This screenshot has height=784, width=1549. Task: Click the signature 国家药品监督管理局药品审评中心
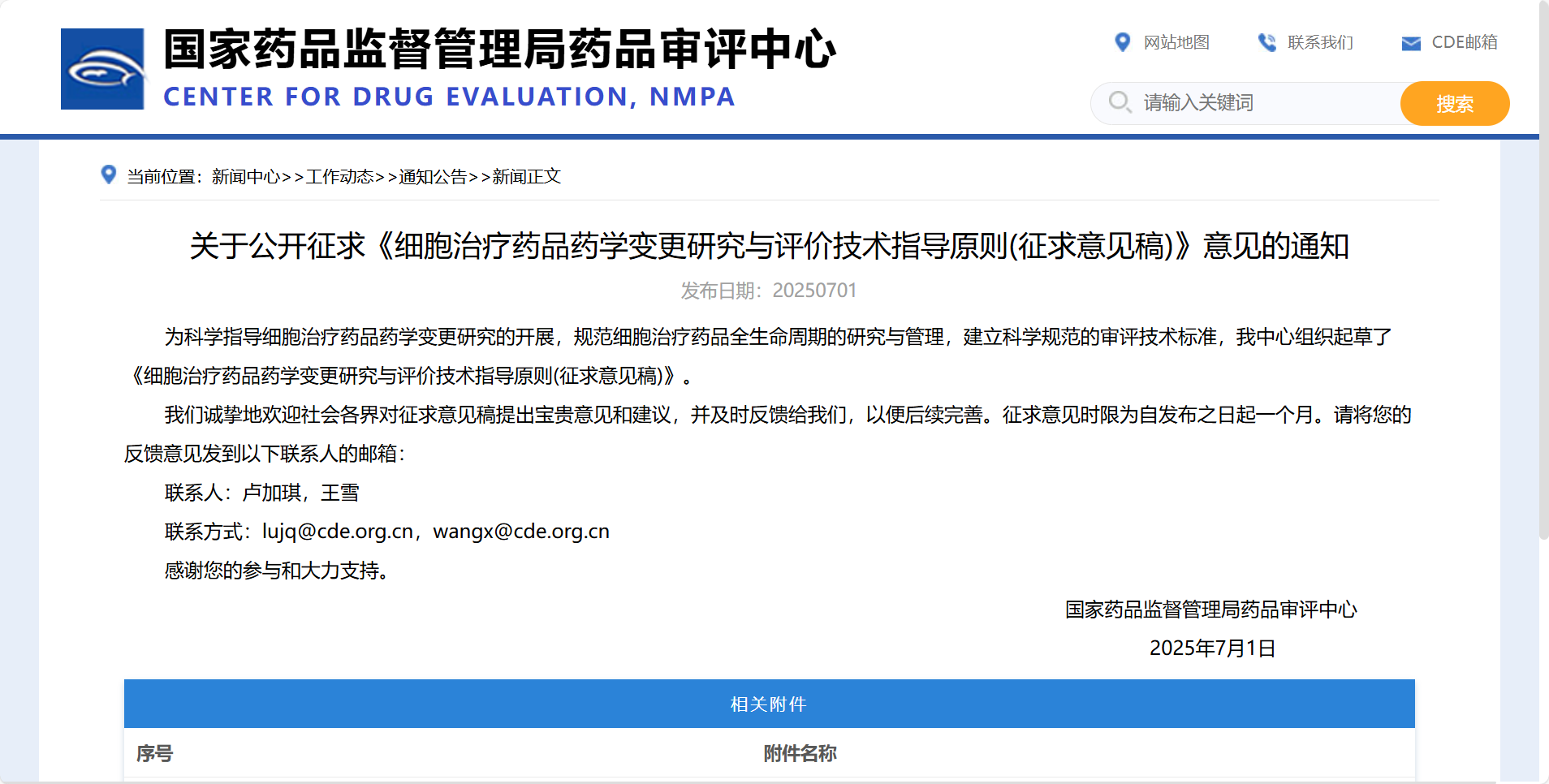(x=1211, y=610)
